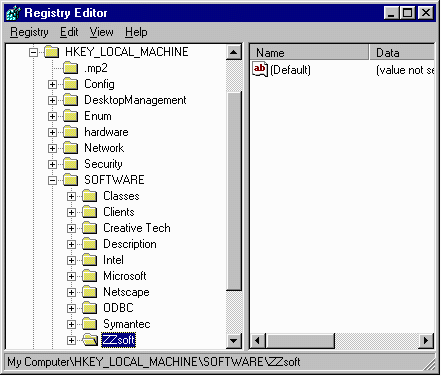The image size is (441, 376).
Task: Click the ODBC folder icon
Action: point(90,308)
